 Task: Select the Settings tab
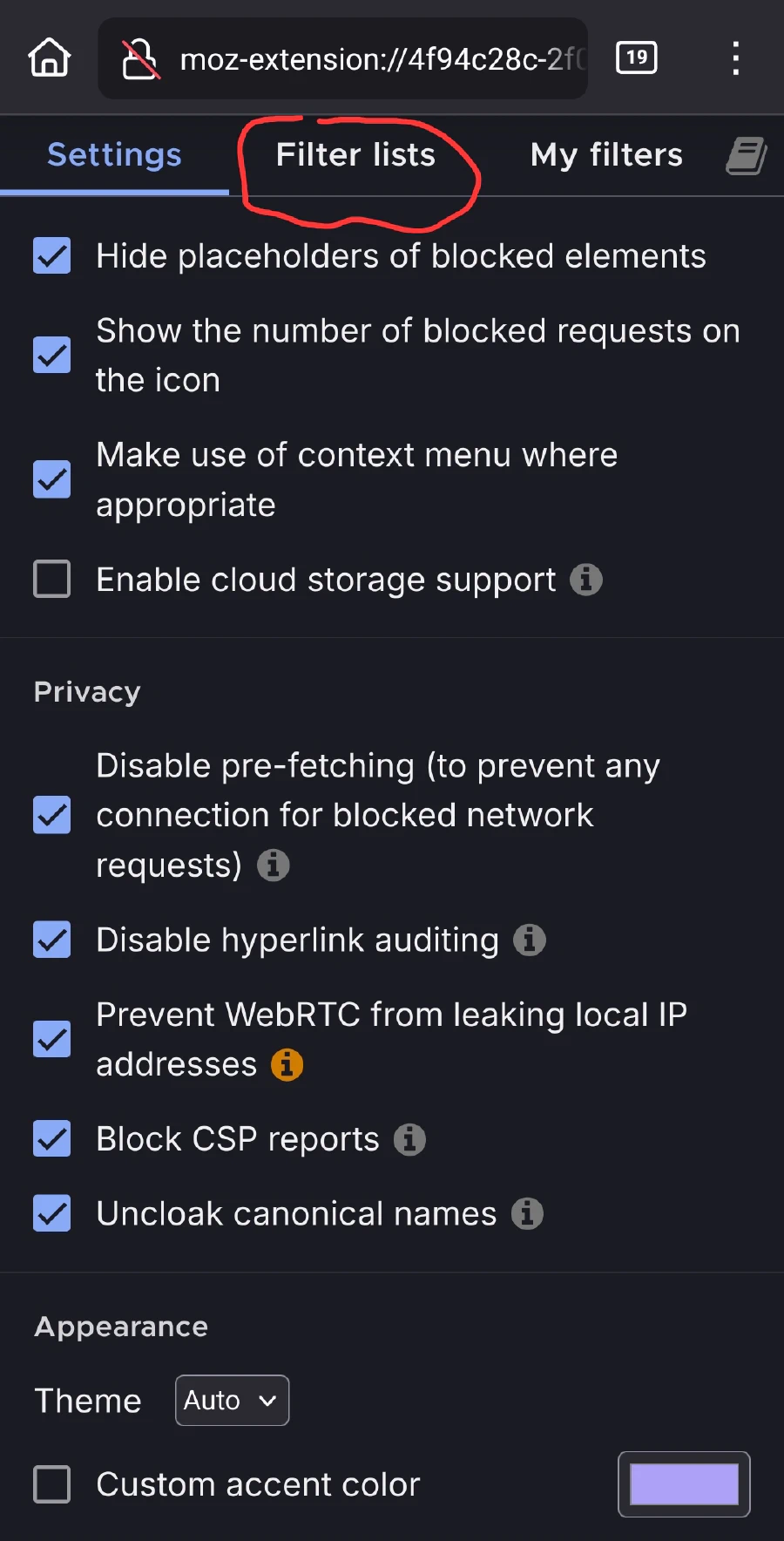click(x=114, y=155)
